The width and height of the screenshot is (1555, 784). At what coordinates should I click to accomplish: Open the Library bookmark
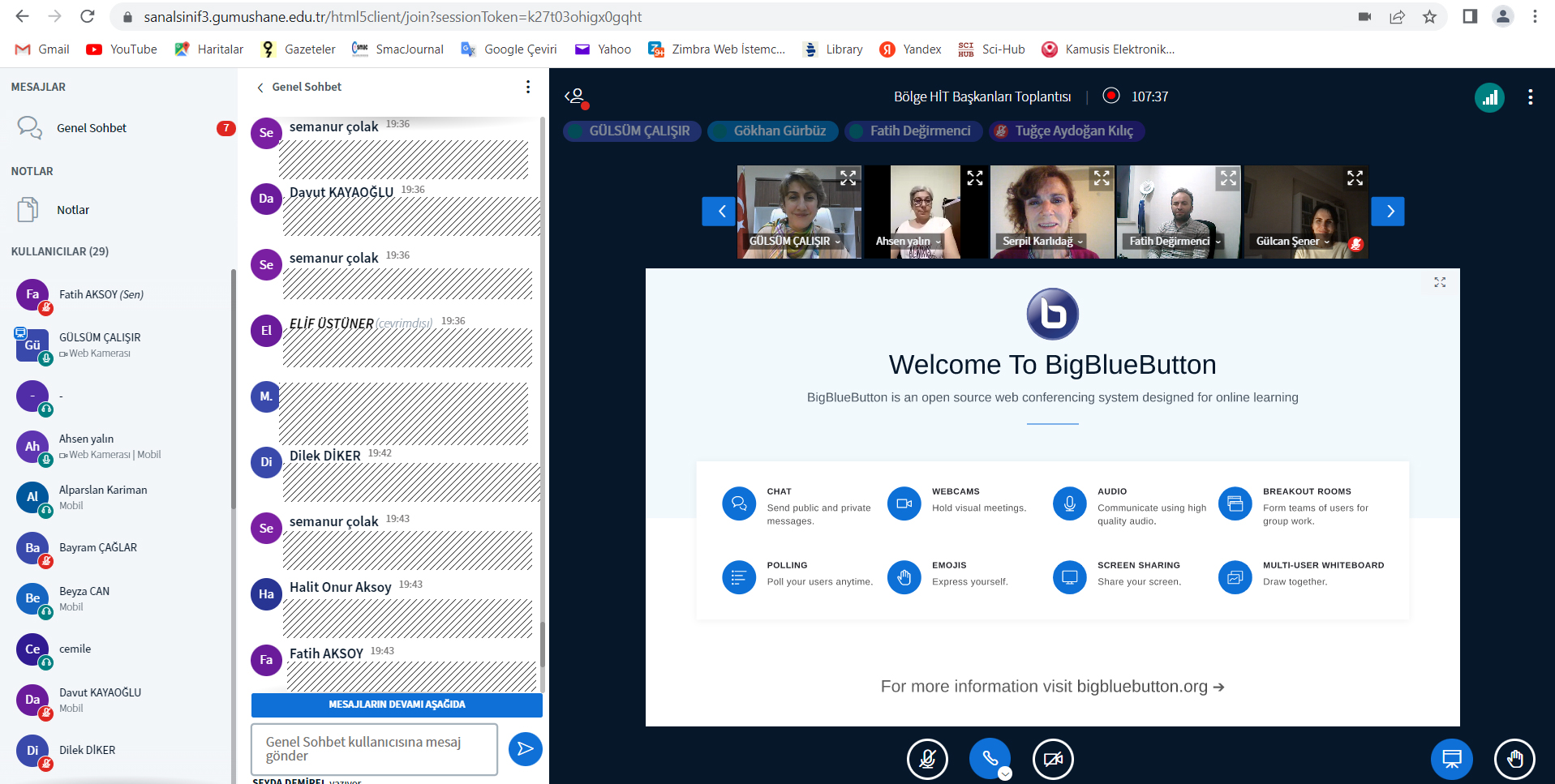click(832, 49)
